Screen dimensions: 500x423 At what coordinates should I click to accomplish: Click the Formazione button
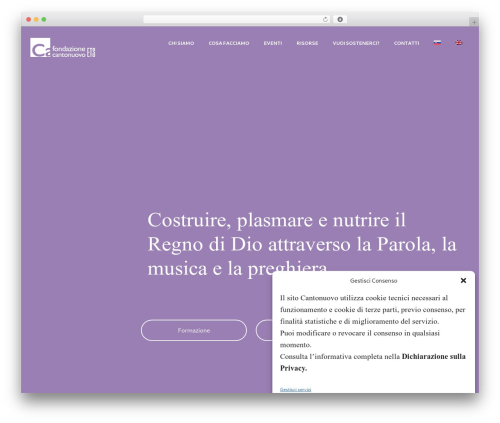tap(194, 330)
